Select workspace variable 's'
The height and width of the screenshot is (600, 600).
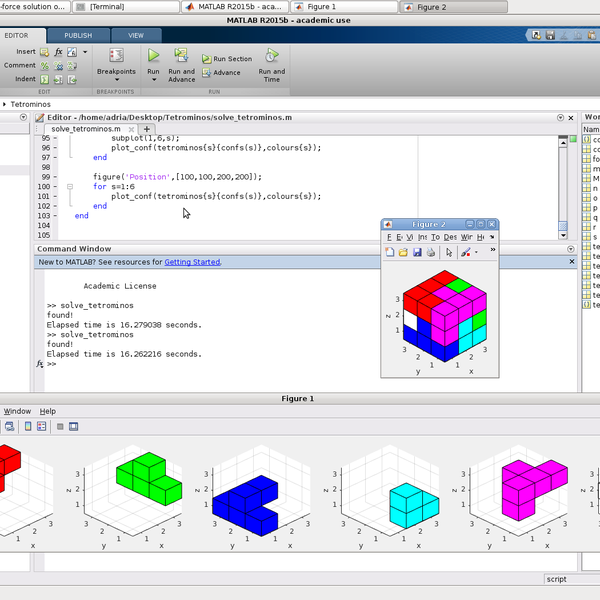click(591, 236)
